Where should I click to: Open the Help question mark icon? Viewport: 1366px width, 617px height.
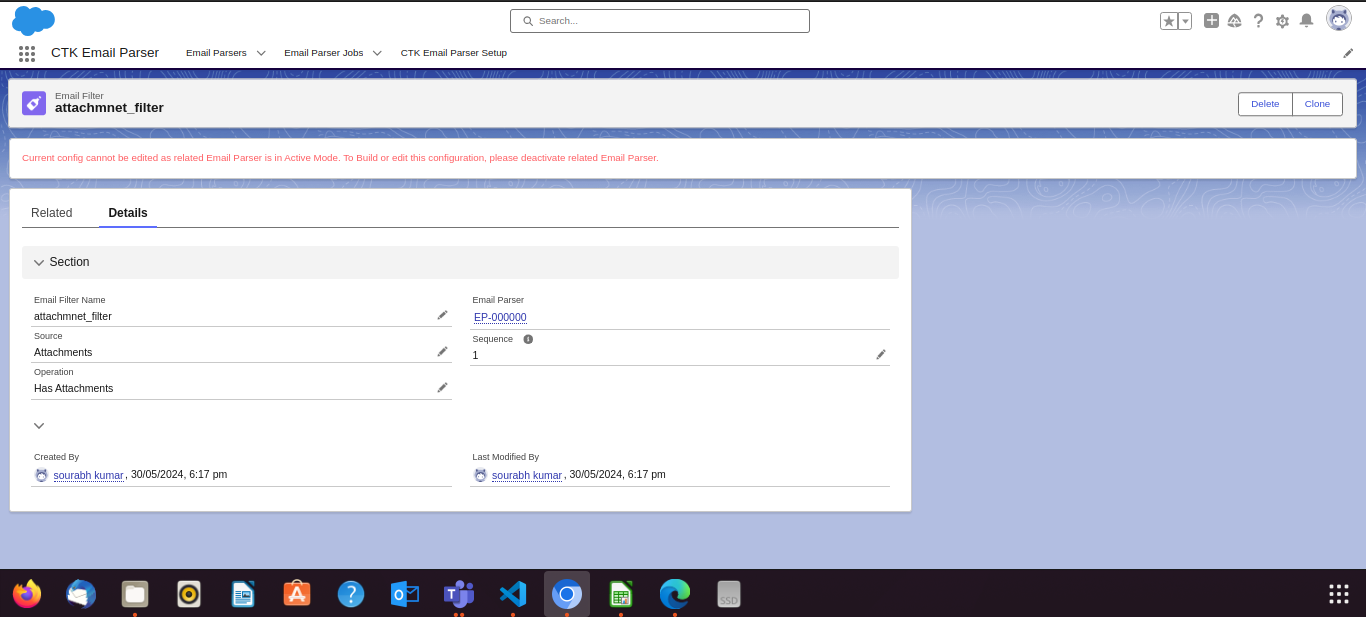pyautogui.click(x=1258, y=21)
